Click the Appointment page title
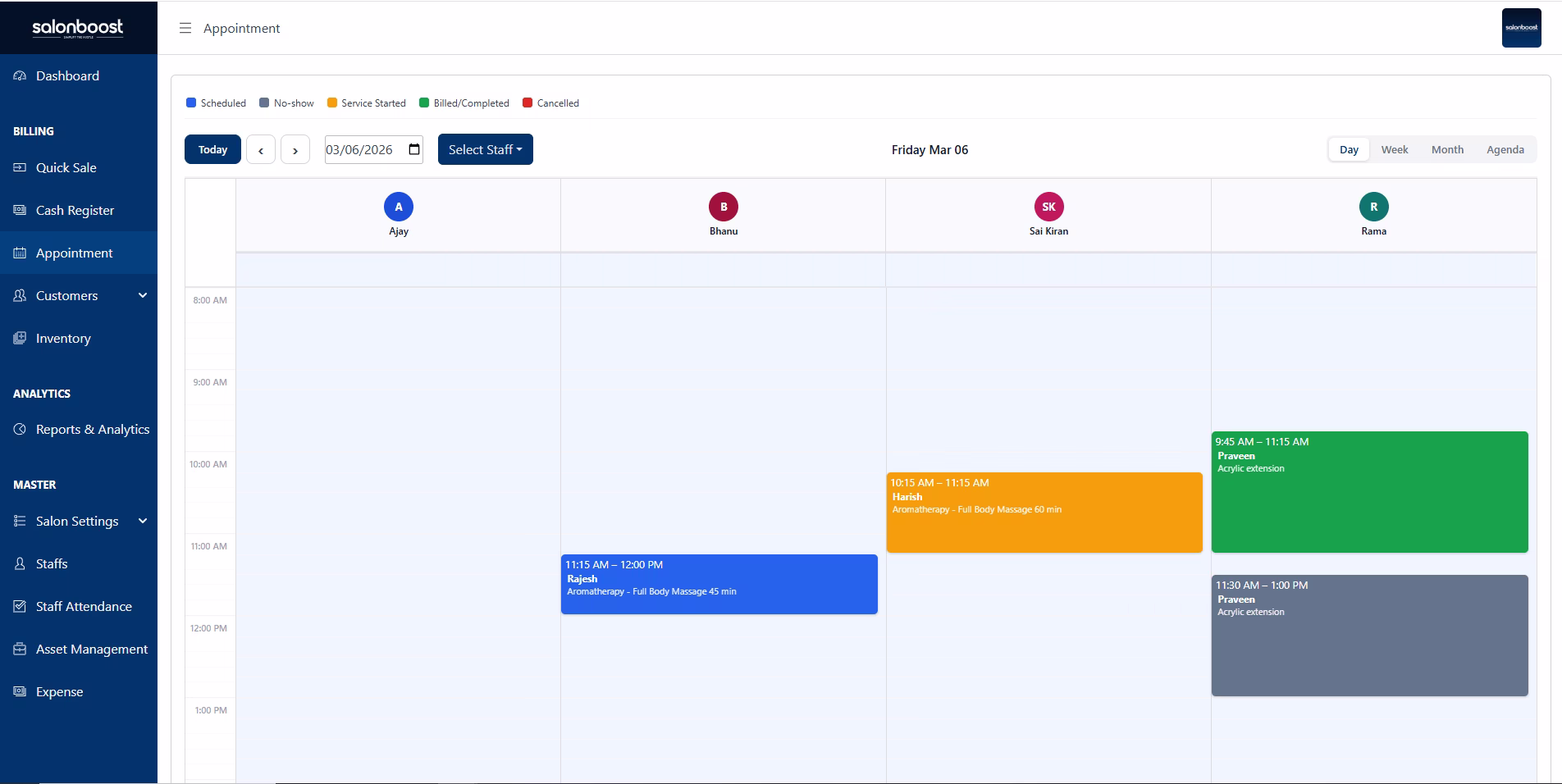This screenshot has width=1562, height=784. [241, 28]
